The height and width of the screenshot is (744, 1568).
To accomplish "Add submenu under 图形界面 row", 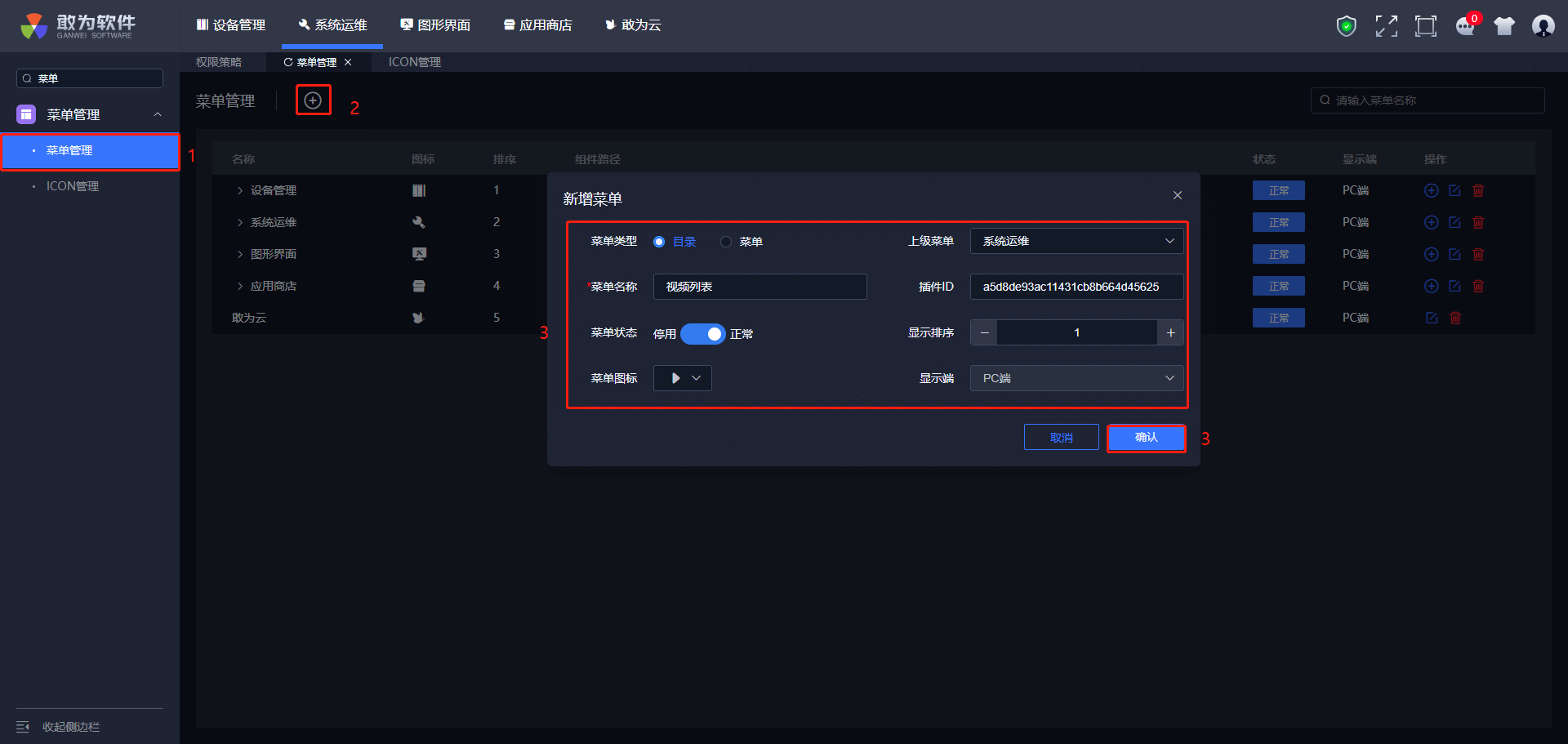I will 1431,255.
